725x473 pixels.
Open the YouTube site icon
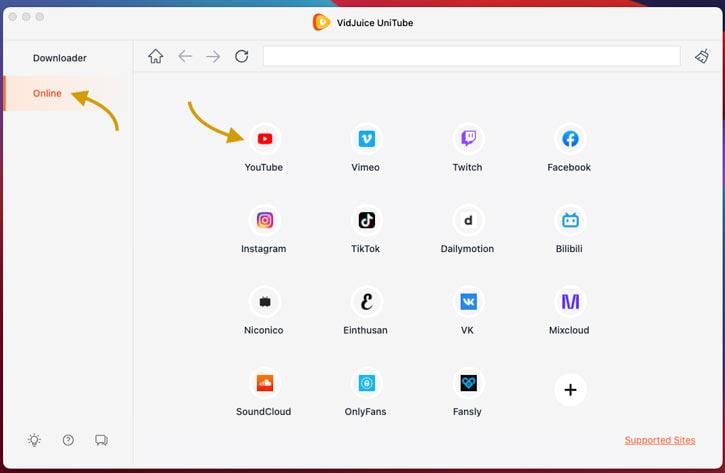265,139
